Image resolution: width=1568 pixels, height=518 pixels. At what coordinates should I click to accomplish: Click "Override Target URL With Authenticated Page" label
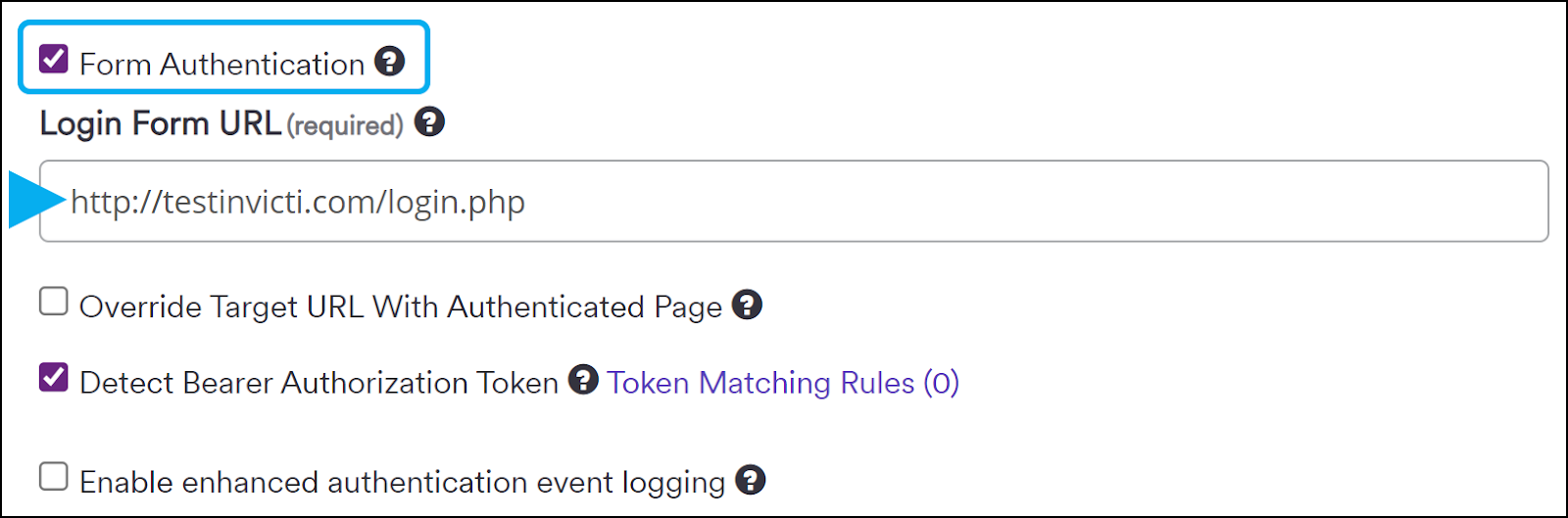[400, 307]
